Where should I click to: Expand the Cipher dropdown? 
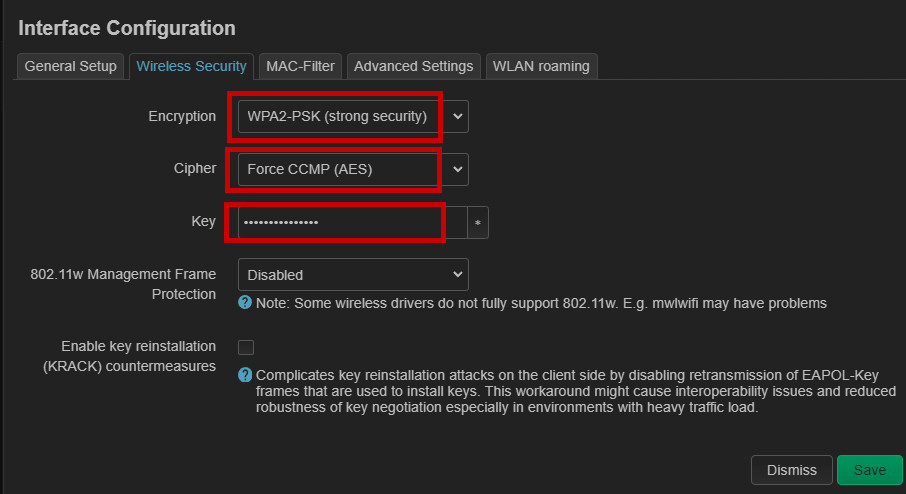click(340, 169)
